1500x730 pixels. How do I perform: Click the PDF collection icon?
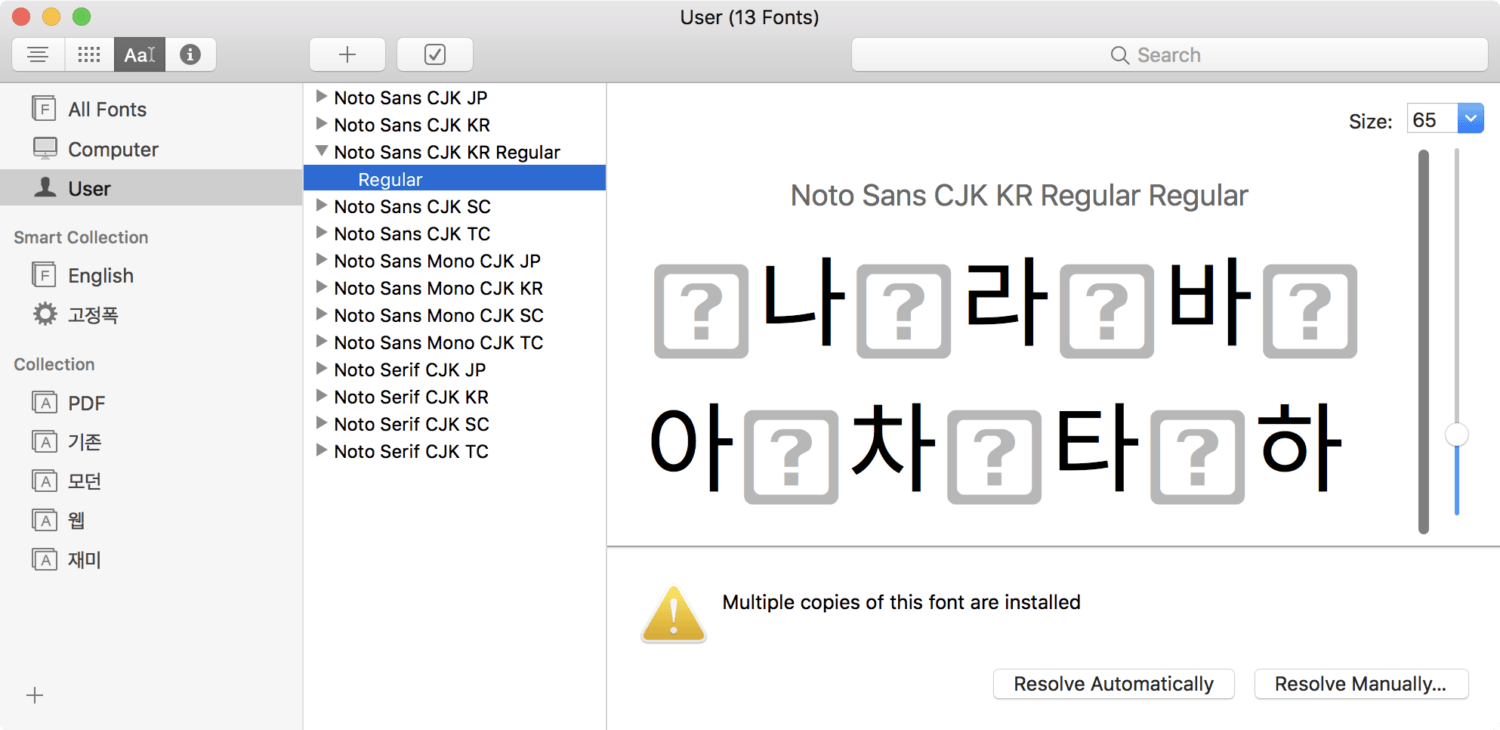click(44, 403)
